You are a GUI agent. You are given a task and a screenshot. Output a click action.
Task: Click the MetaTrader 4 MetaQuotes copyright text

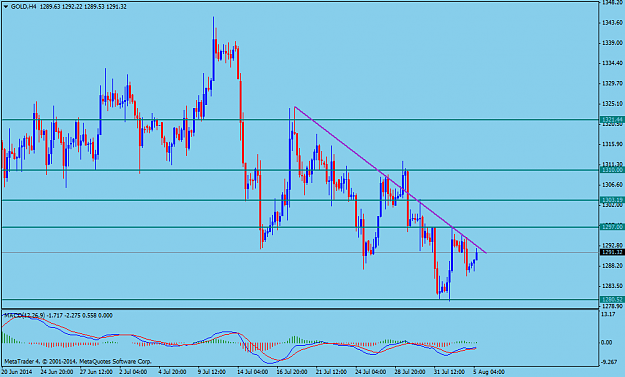point(78,361)
